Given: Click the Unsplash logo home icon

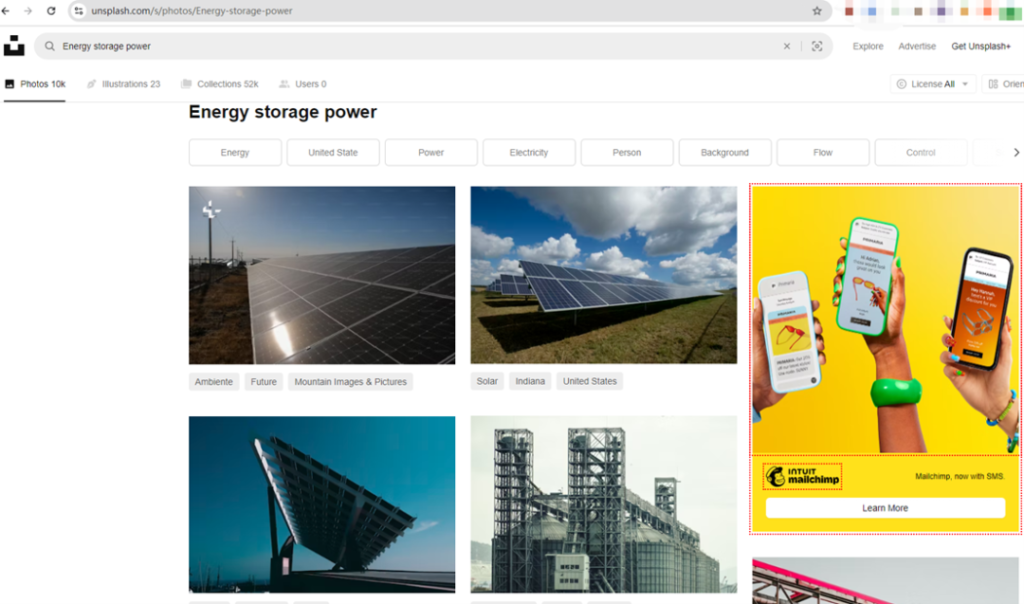Looking at the screenshot, I should click(14, 46).
